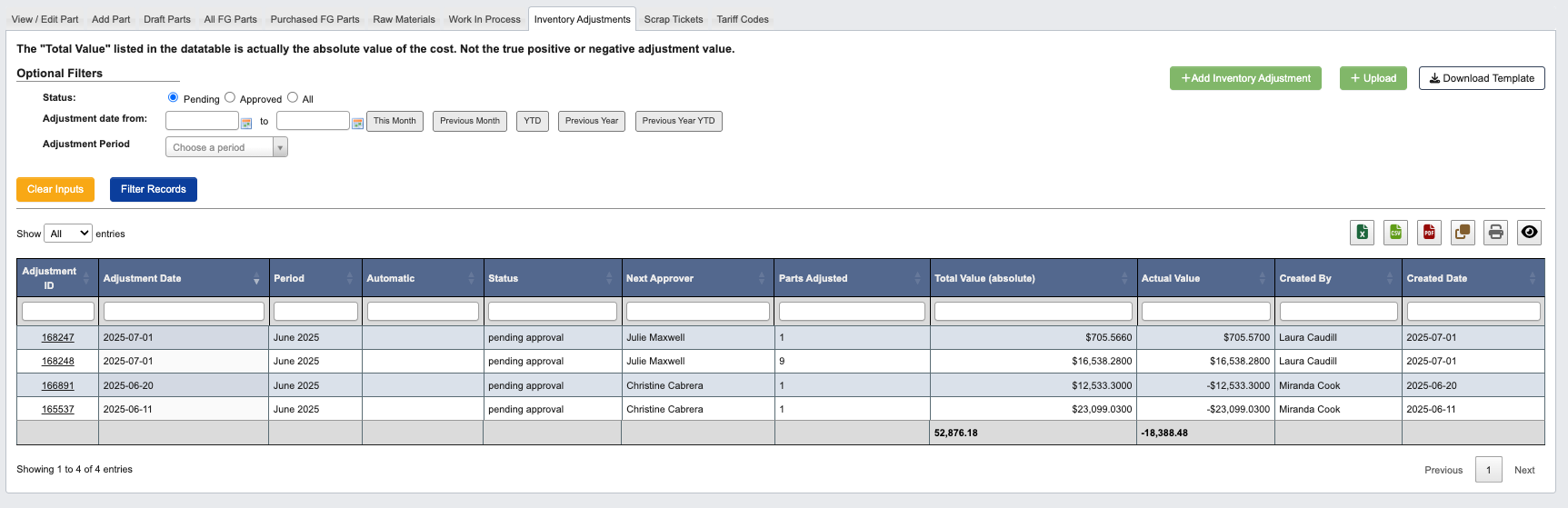1568x508 pixels.
Task: Sort by Created By column
Action: point(1338,278)
